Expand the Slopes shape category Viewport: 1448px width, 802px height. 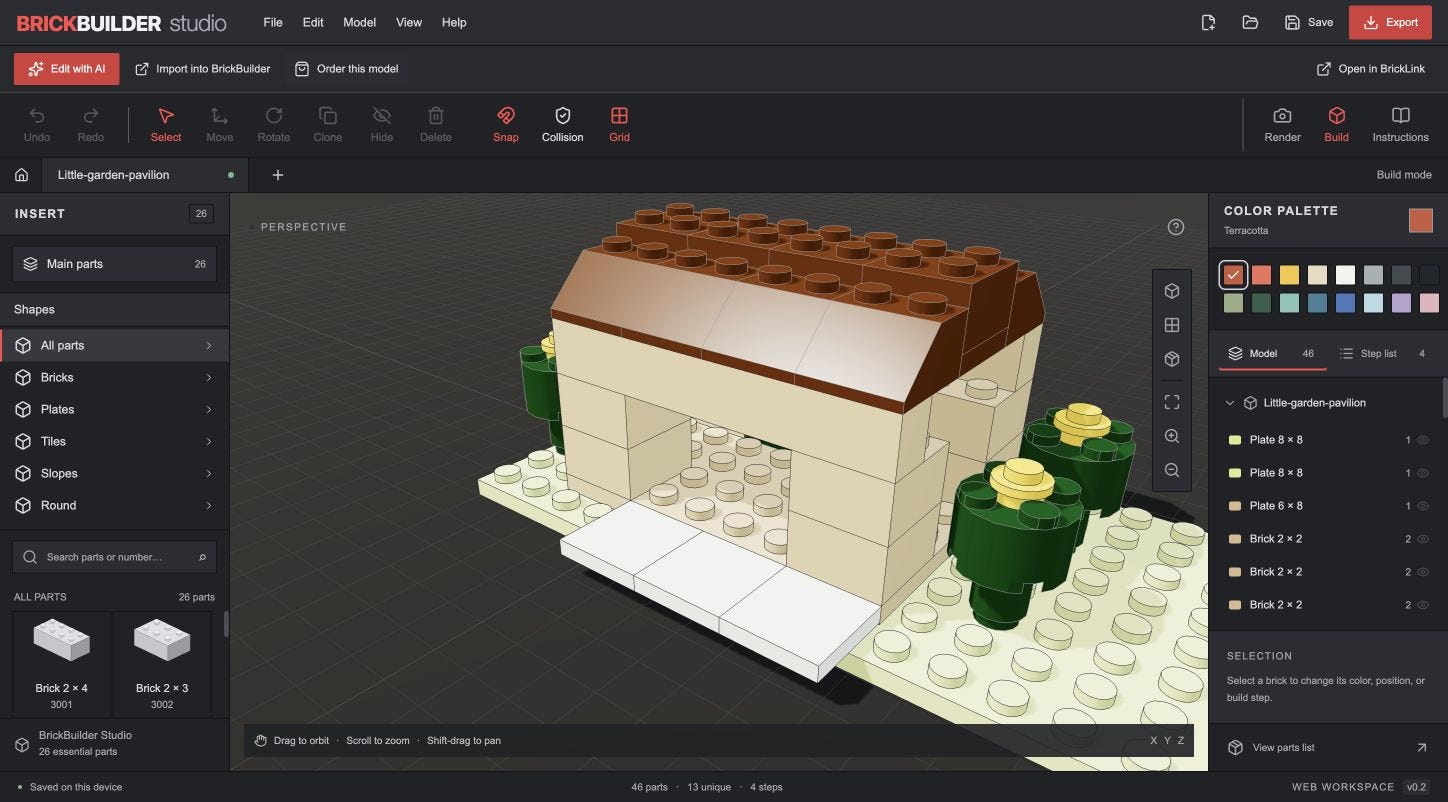(115, 473)
